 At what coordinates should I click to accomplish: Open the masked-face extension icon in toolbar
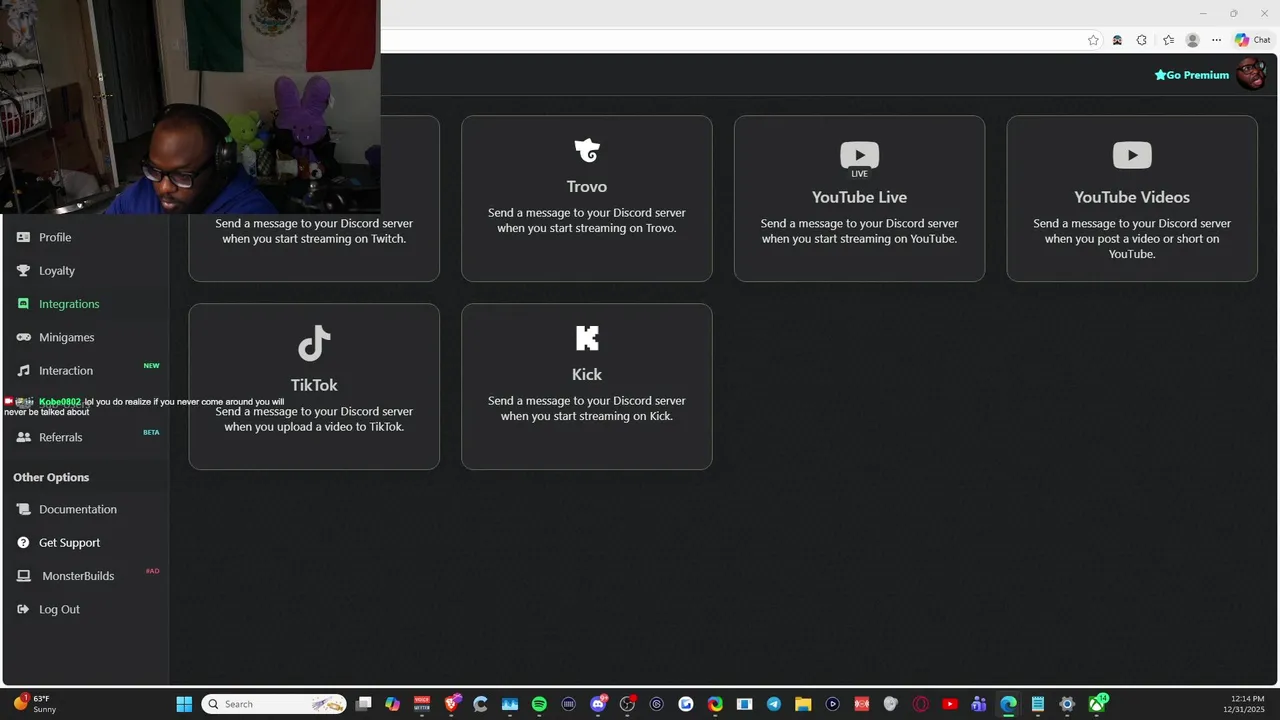tap(1117, 40)
